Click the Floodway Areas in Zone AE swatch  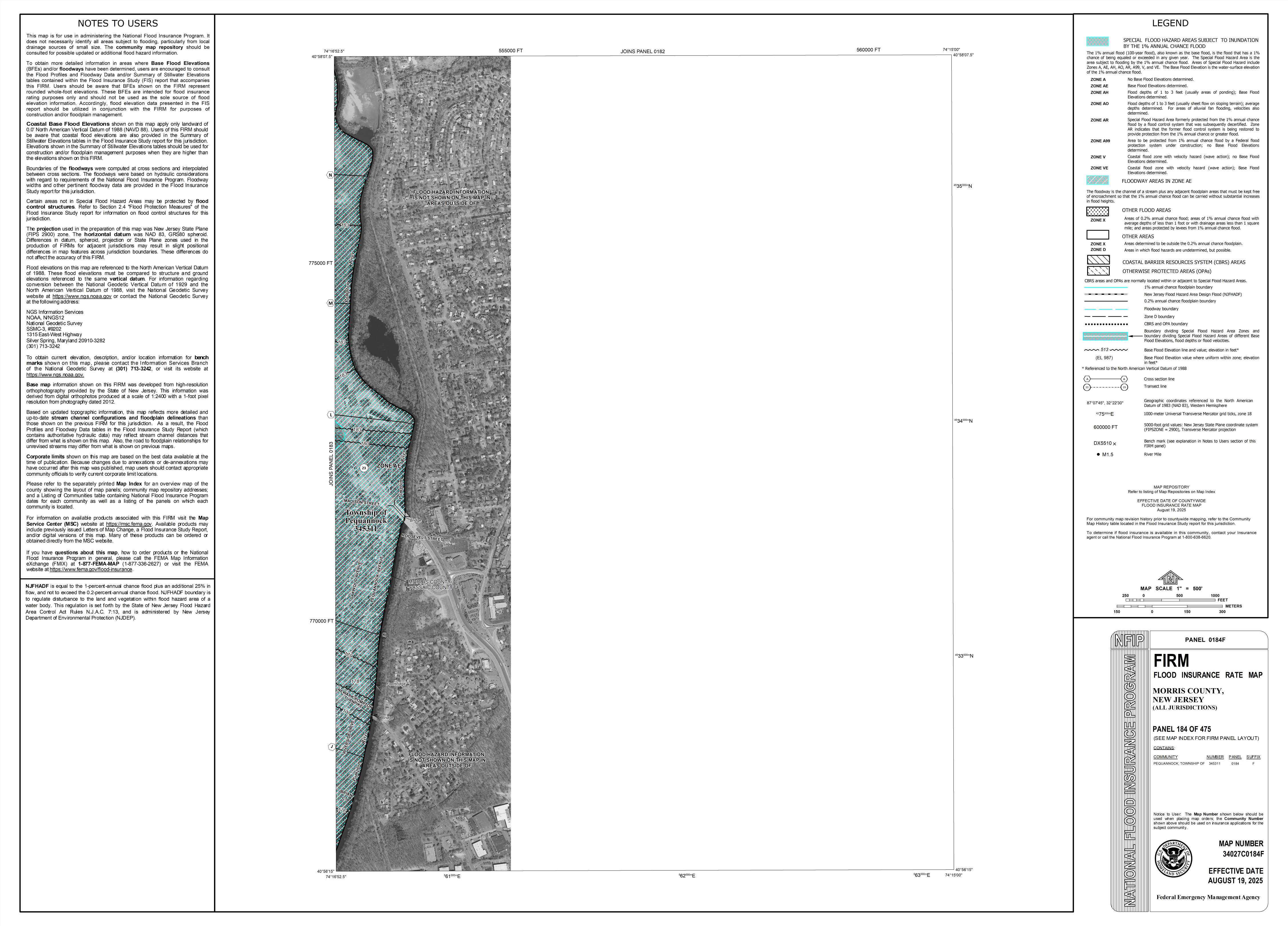1097,181
